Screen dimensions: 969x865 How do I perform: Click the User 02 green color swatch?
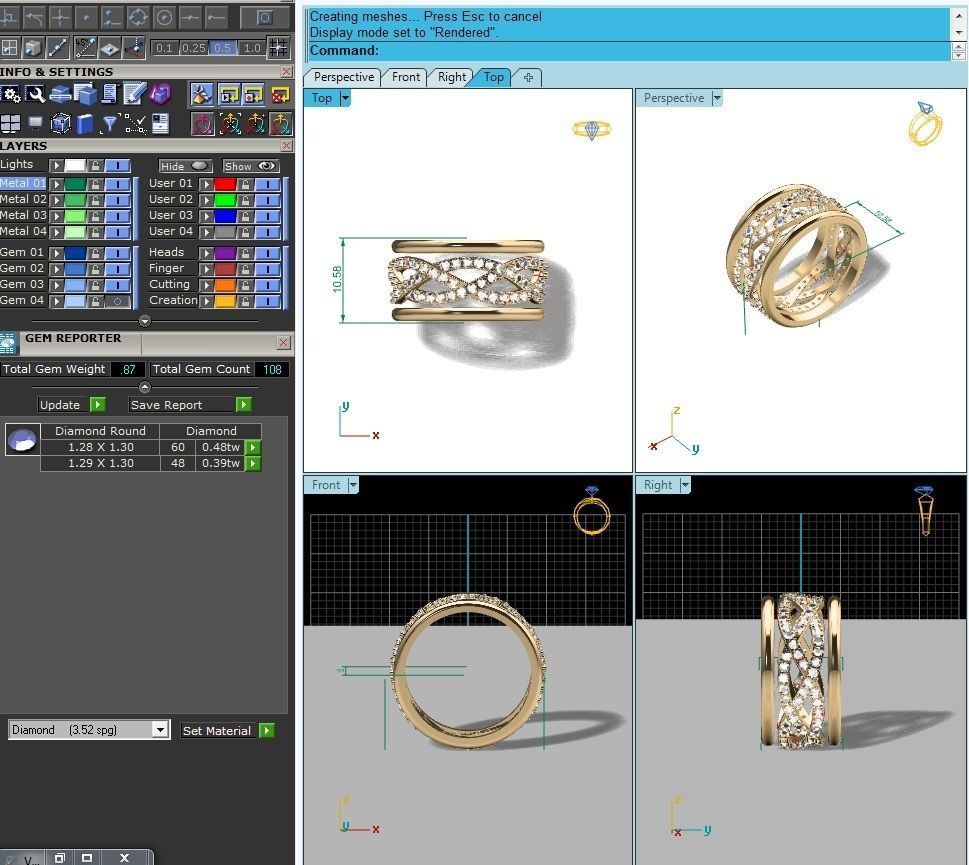(x=226, y=200)
